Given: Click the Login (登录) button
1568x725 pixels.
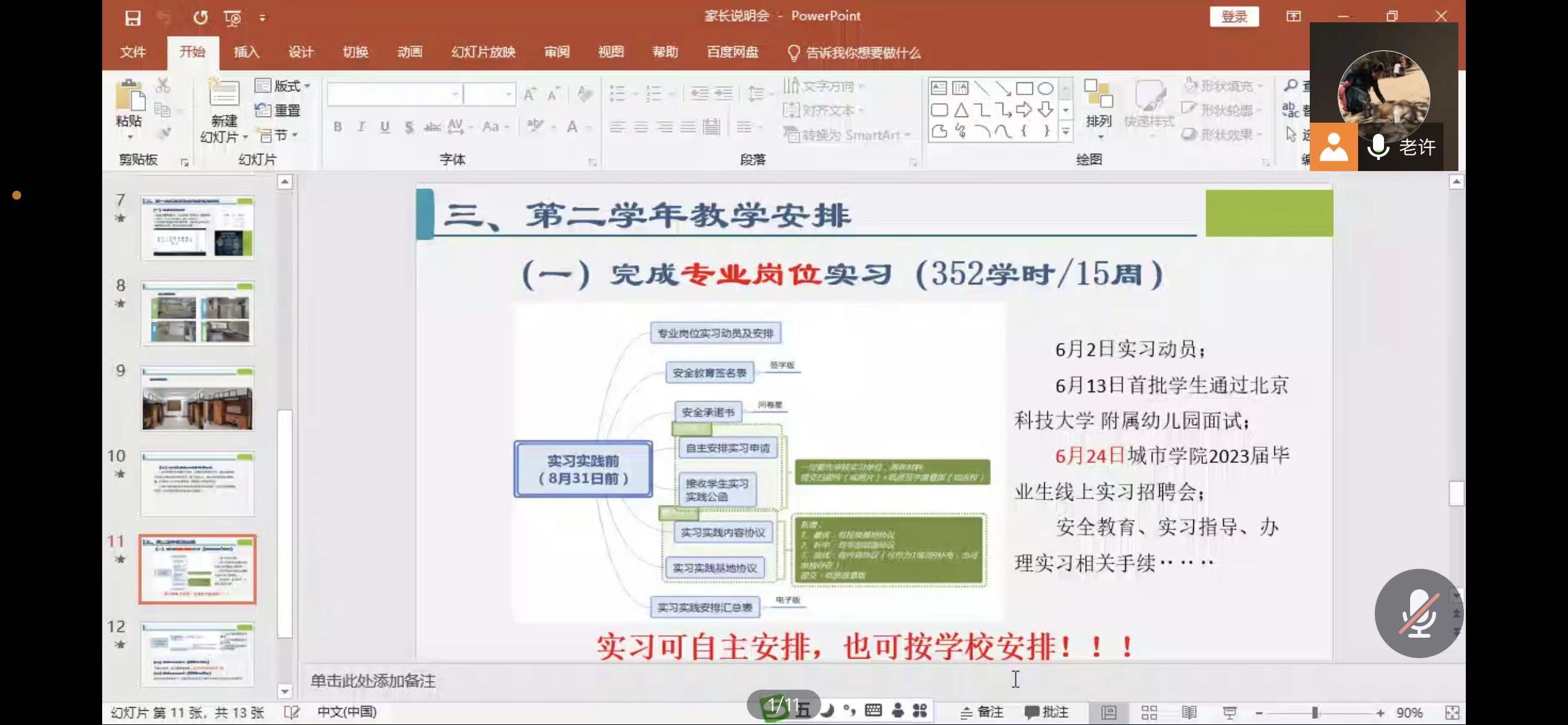Looking at the screenshot, I should click(x=1234, y=17).
